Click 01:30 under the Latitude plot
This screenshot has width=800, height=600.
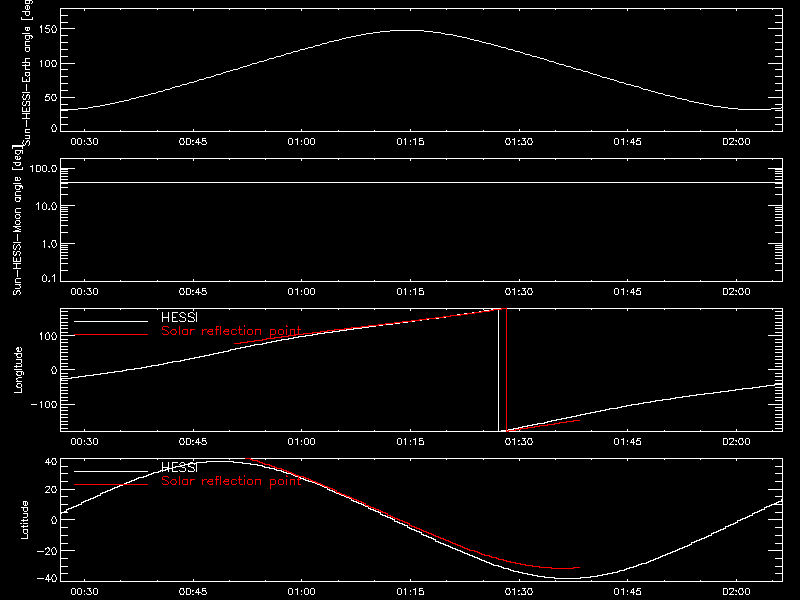519,592
